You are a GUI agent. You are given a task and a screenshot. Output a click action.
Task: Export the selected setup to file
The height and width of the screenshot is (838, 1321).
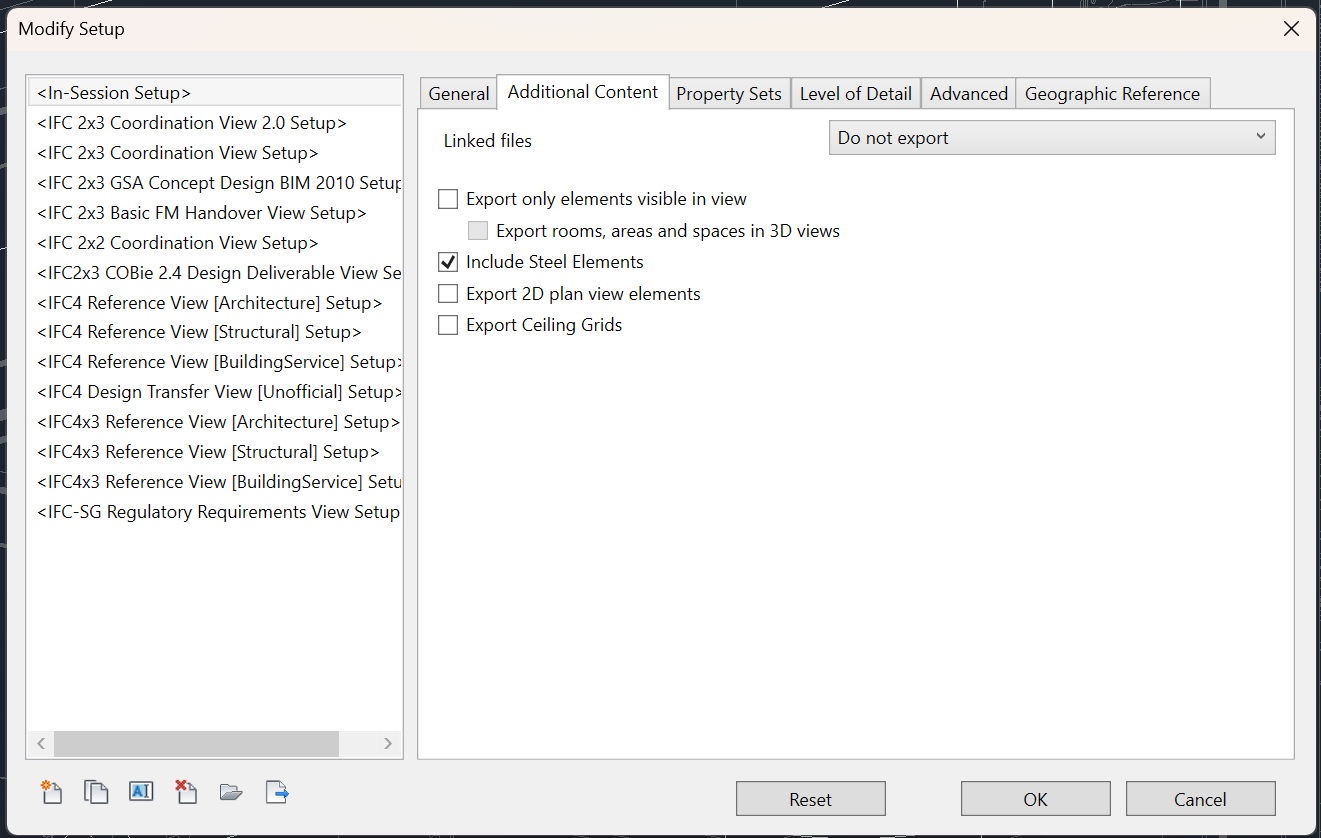[277, 792]
